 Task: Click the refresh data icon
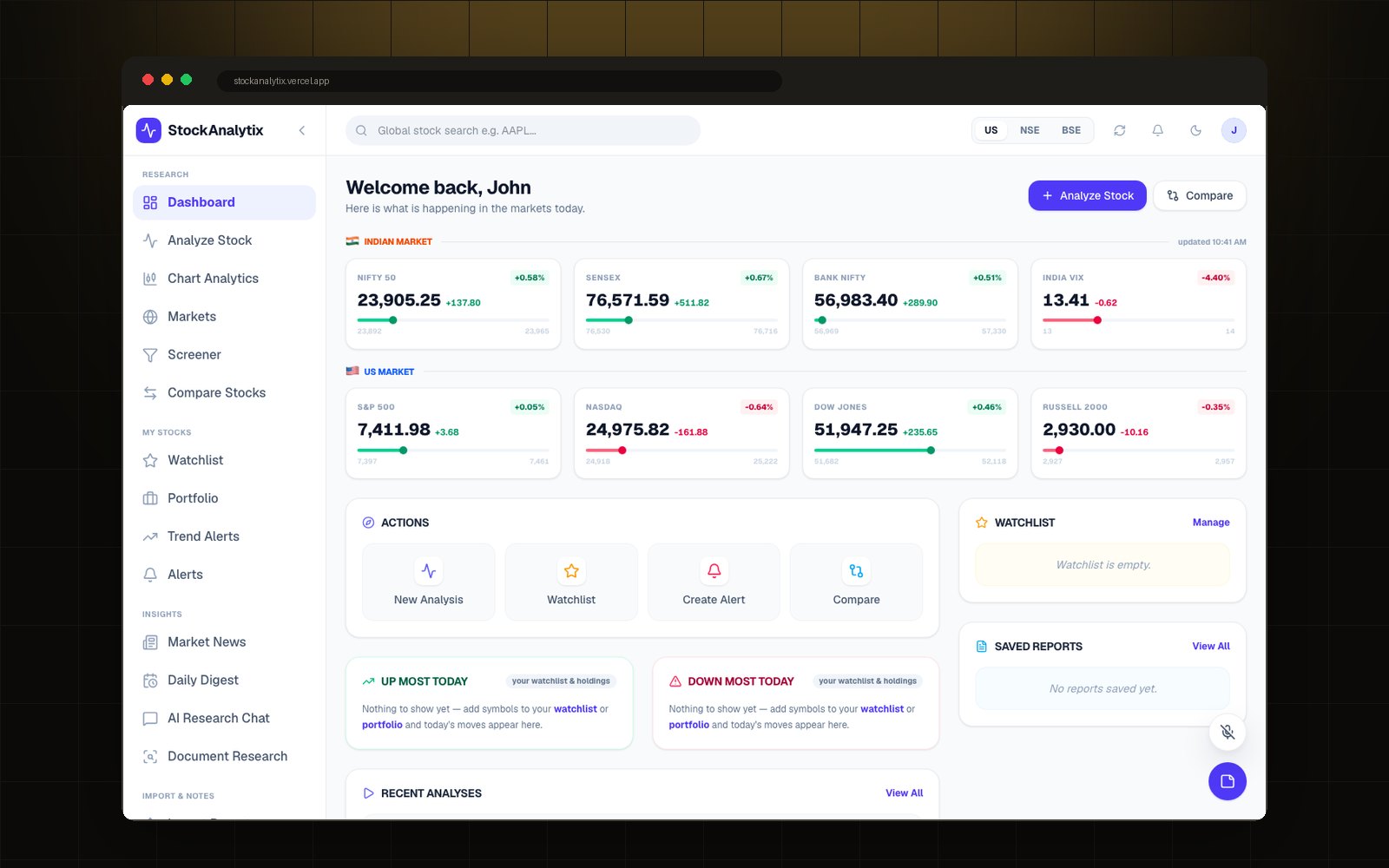pos(1120,130)
